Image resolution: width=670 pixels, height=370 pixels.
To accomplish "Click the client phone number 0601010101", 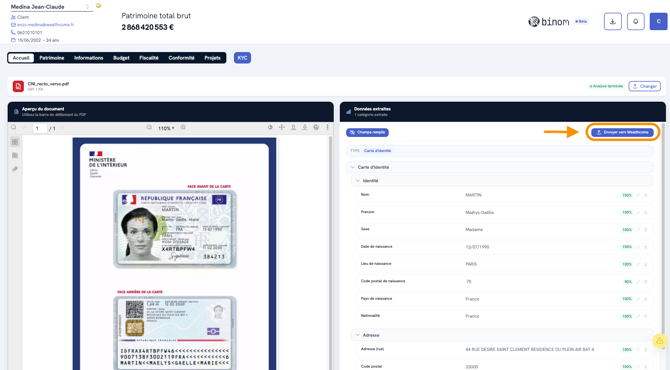I will click(29, 32).
